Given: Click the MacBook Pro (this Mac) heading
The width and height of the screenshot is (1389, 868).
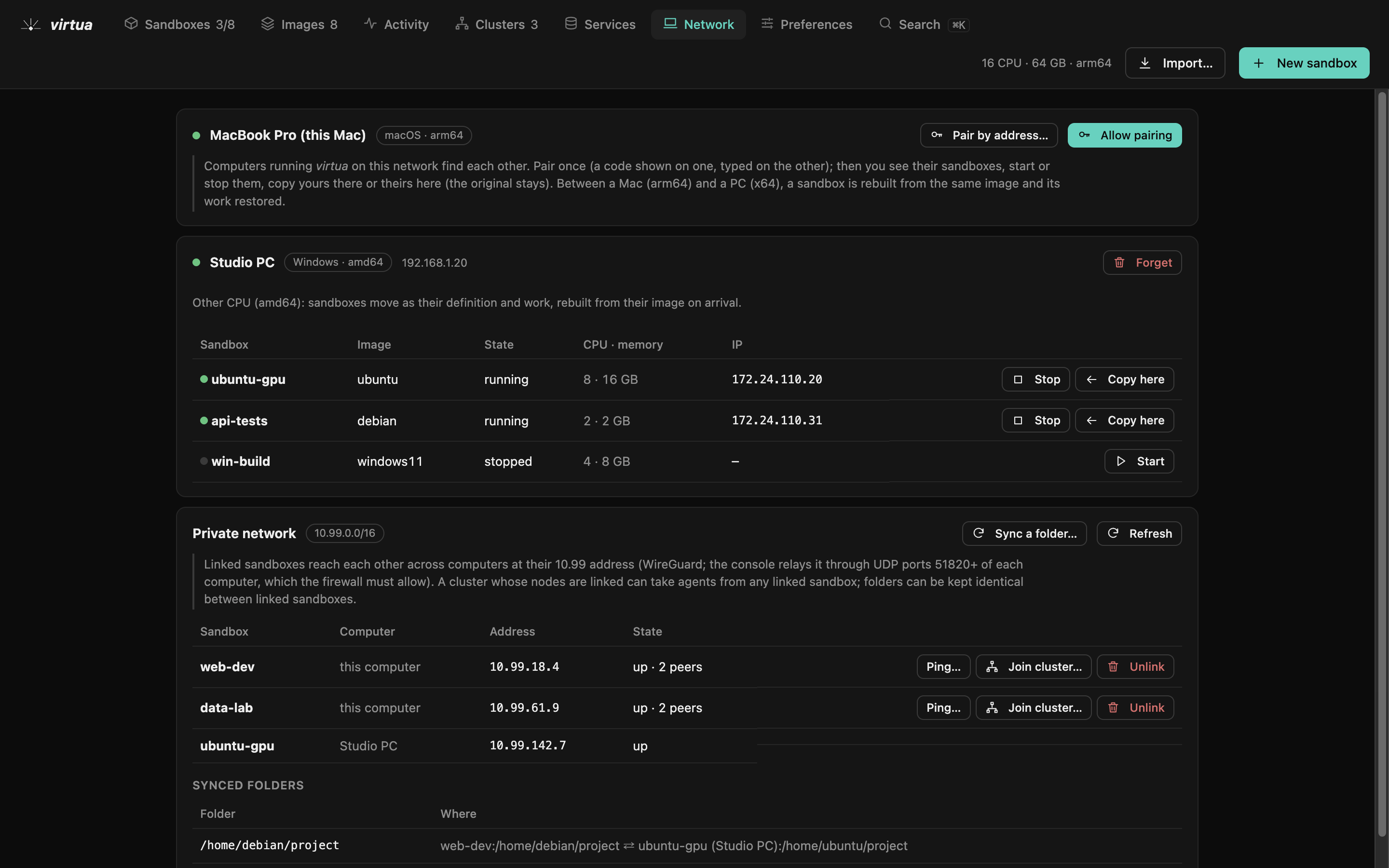Looking at the screenshot, I should point(287,136).
